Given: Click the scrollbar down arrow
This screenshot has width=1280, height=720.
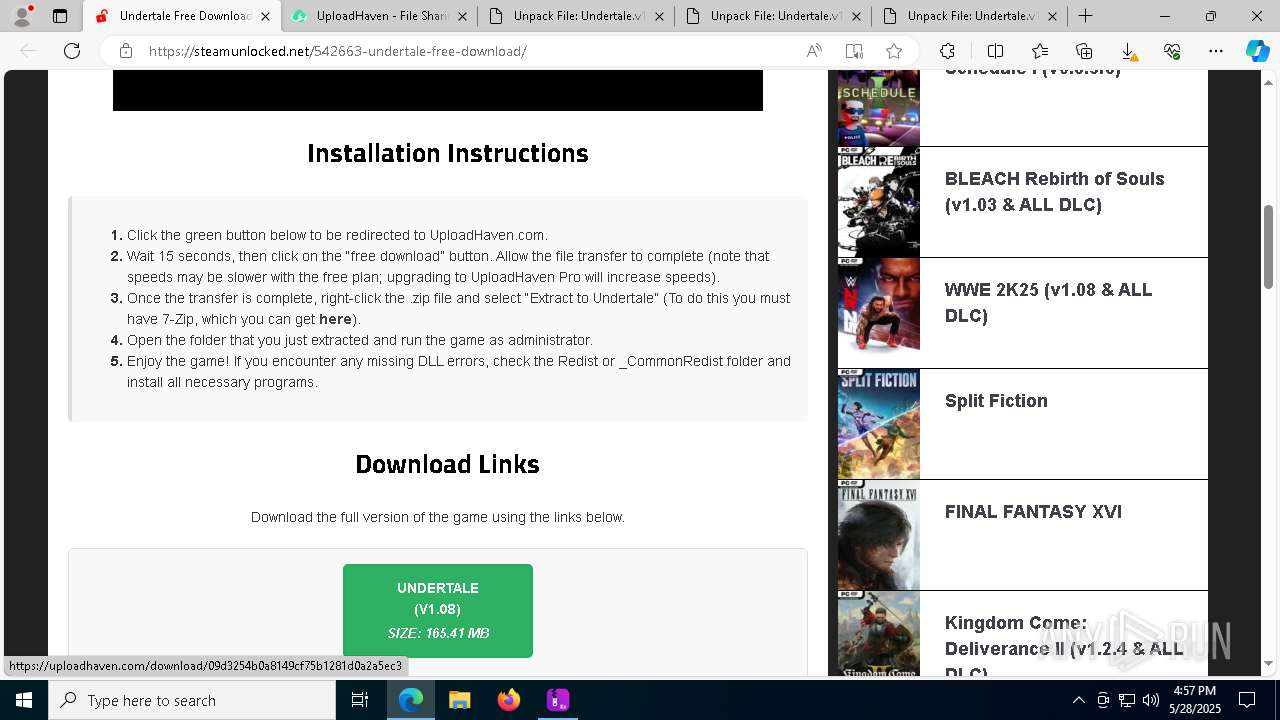Looking at the screenshot, I should click(1269, 663).
